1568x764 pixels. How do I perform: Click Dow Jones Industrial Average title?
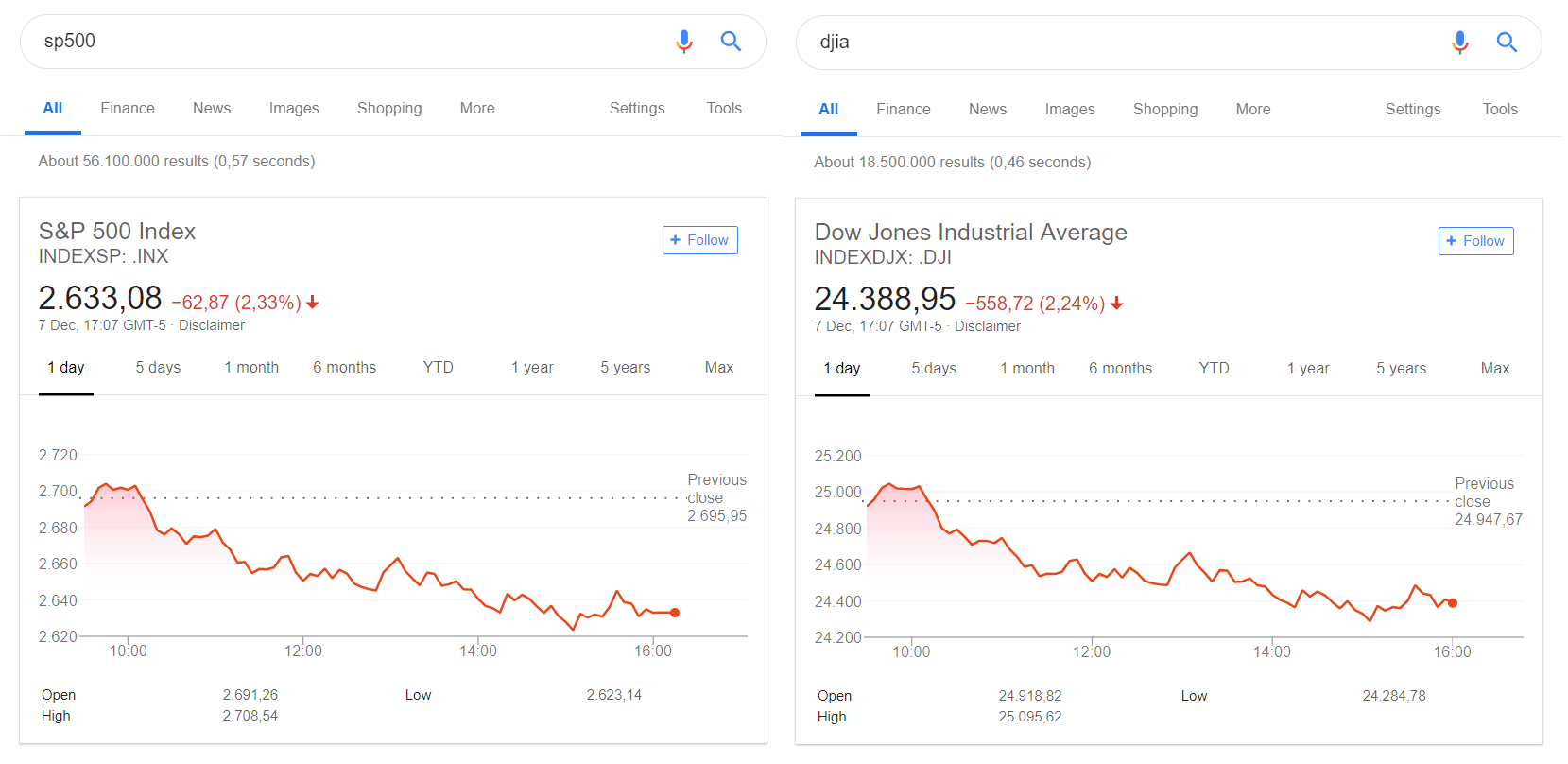pos(971,233)
